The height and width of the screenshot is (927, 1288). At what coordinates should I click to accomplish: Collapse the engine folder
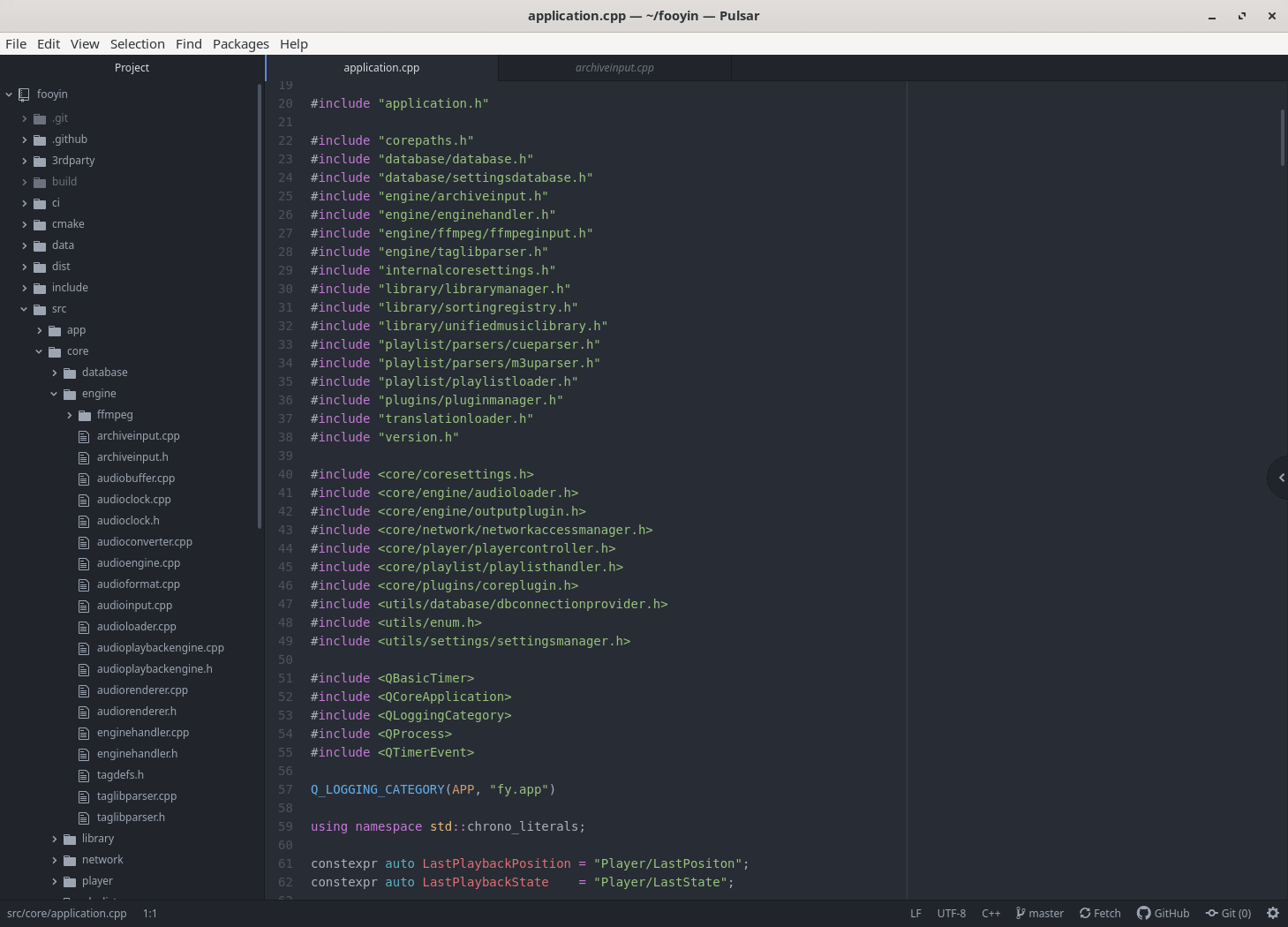[54, 394]
